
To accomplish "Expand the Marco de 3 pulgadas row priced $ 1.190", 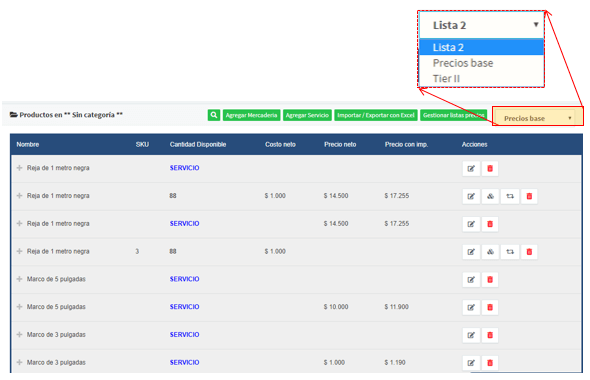I will point(20,363).
